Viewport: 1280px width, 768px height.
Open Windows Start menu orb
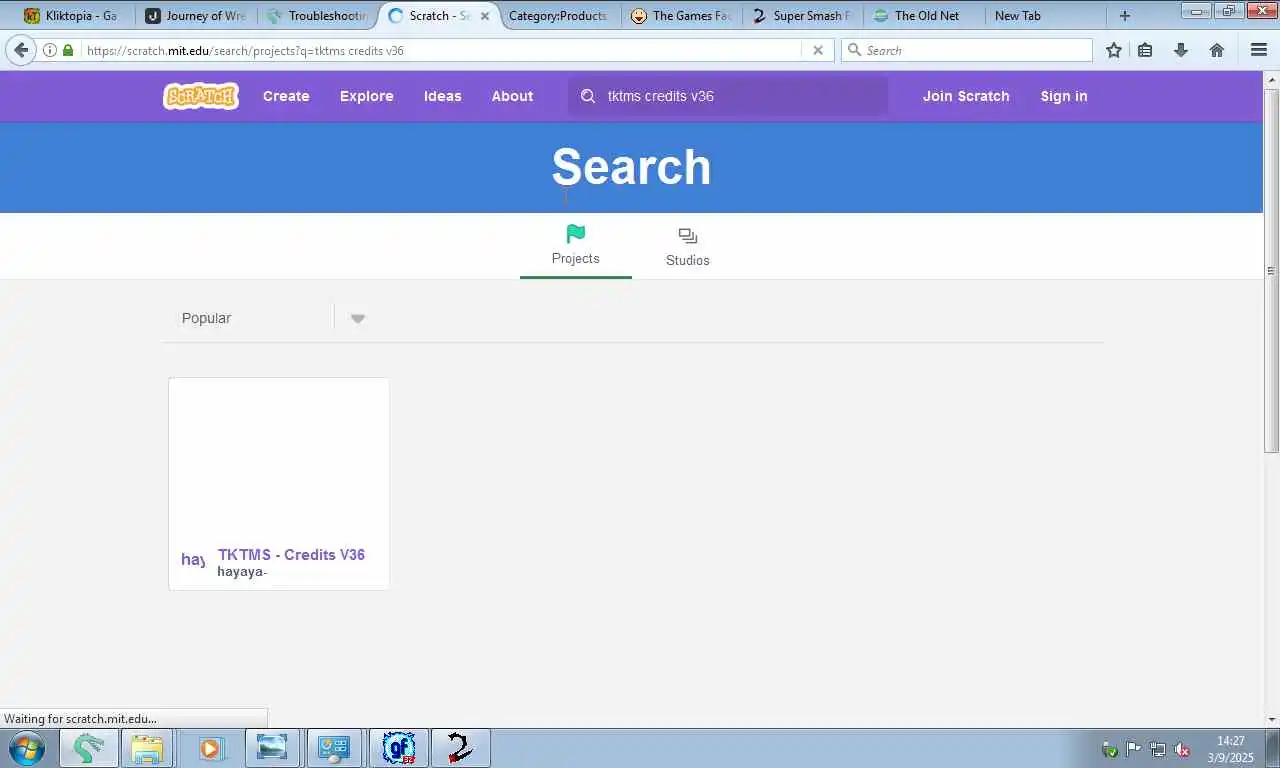pyautogui.click(x=27, y=748)
